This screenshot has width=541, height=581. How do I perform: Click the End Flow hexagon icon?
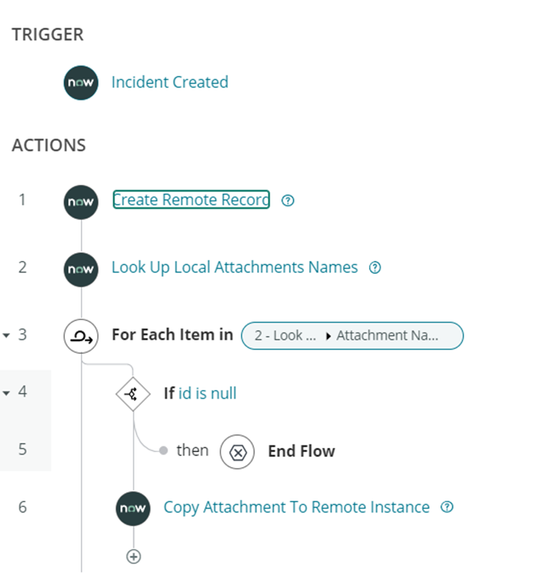coord(237,452)
